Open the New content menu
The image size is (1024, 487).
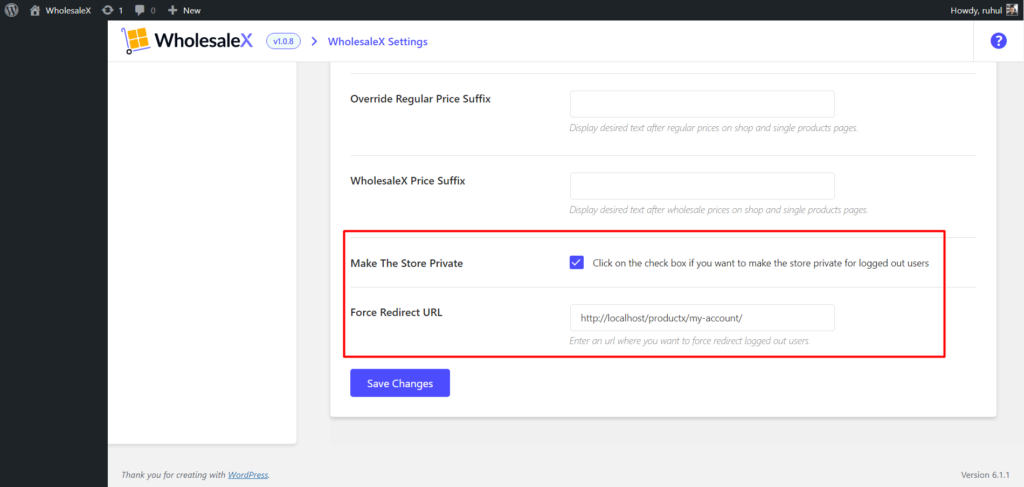[184, 10]
